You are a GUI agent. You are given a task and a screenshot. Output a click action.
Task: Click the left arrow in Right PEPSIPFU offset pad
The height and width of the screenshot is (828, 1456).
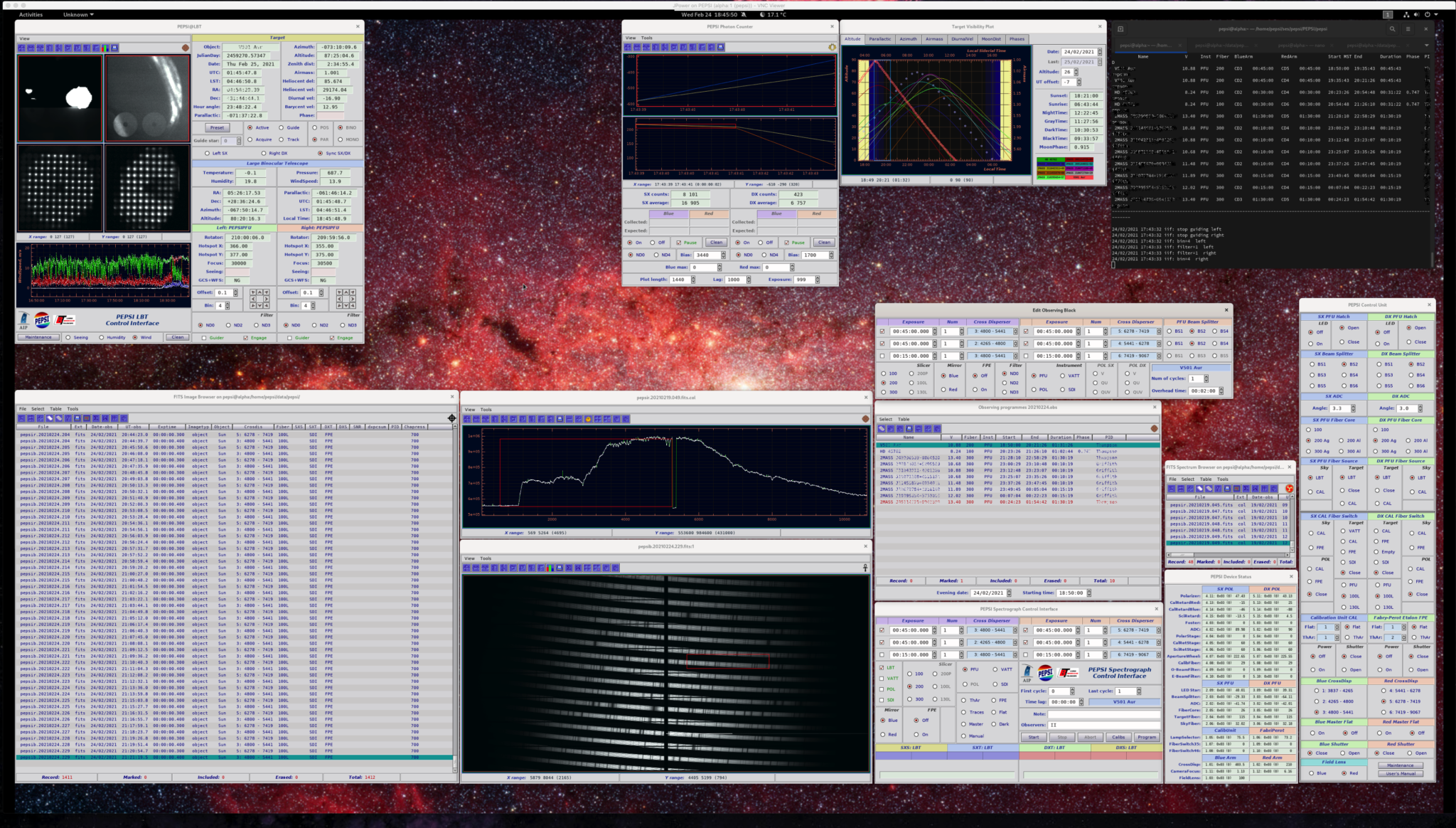pyautogui.click(x=339, y=299)
